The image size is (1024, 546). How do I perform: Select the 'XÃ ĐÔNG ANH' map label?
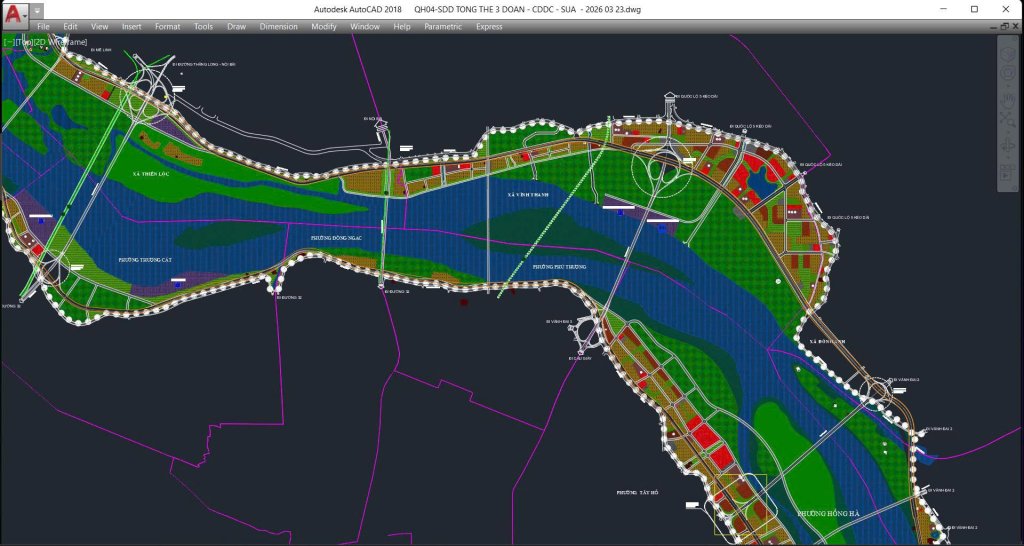[827, 342]
